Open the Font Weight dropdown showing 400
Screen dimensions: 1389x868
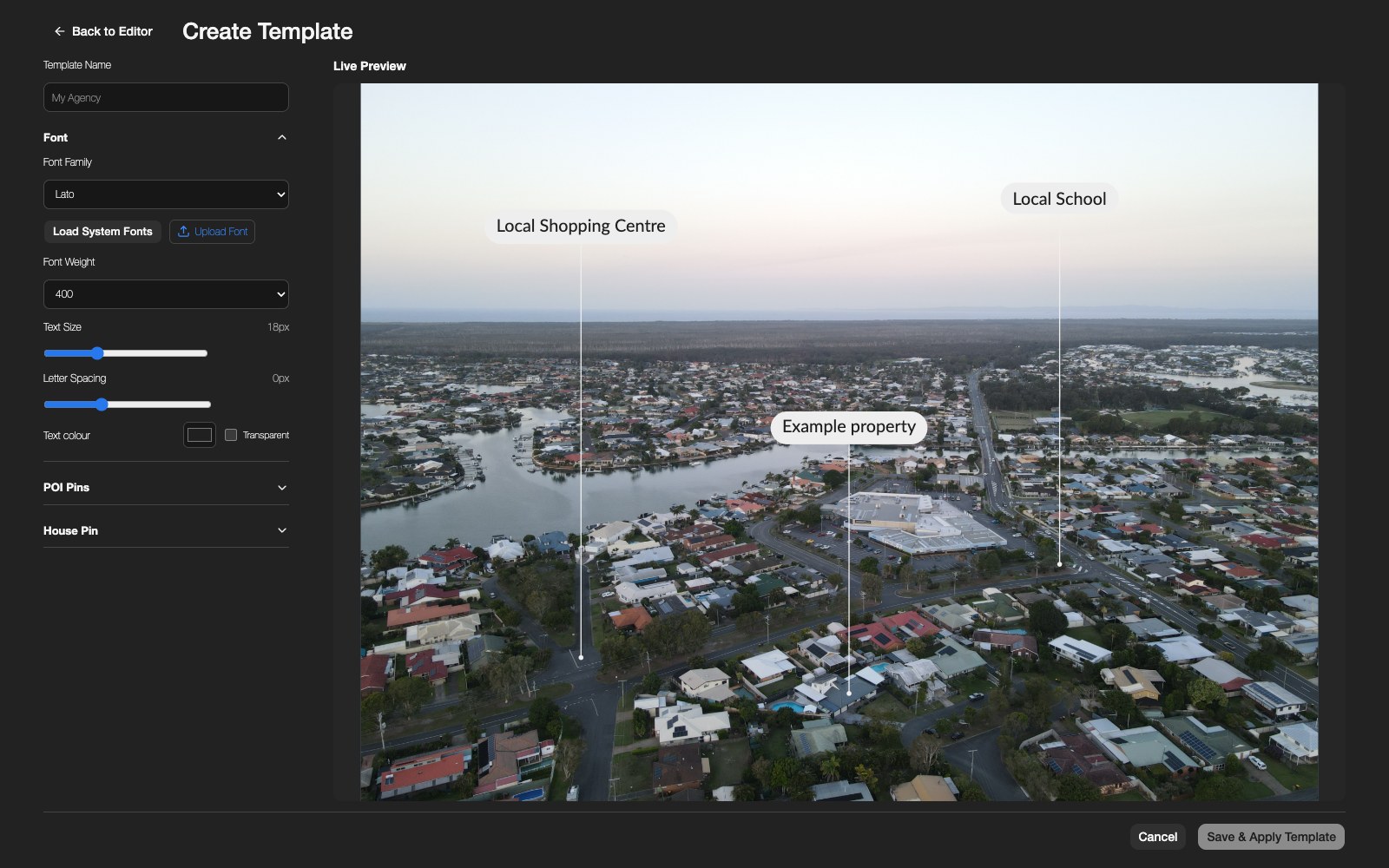166,294
